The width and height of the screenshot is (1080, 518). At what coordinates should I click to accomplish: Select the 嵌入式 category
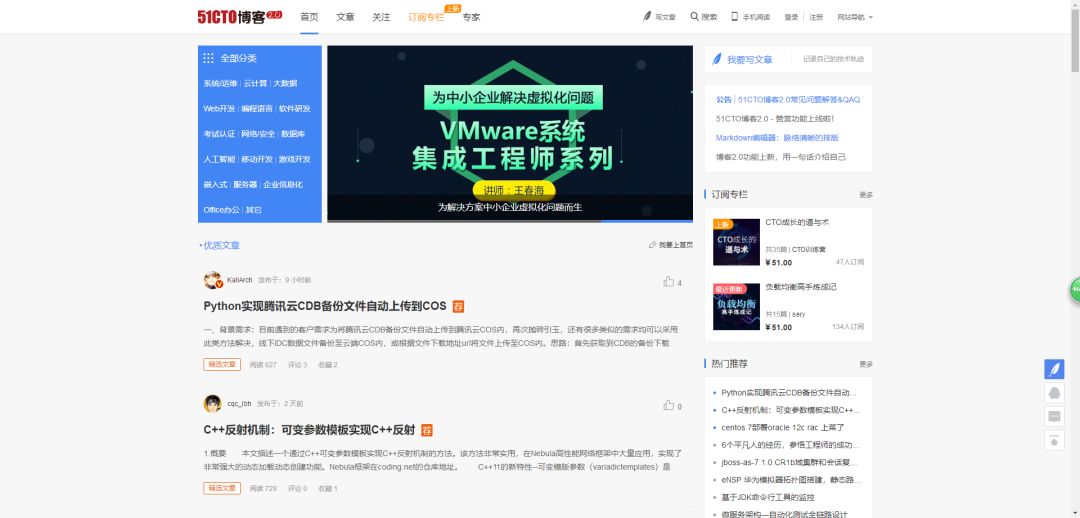pyautogui.click(x=215, y=185)
